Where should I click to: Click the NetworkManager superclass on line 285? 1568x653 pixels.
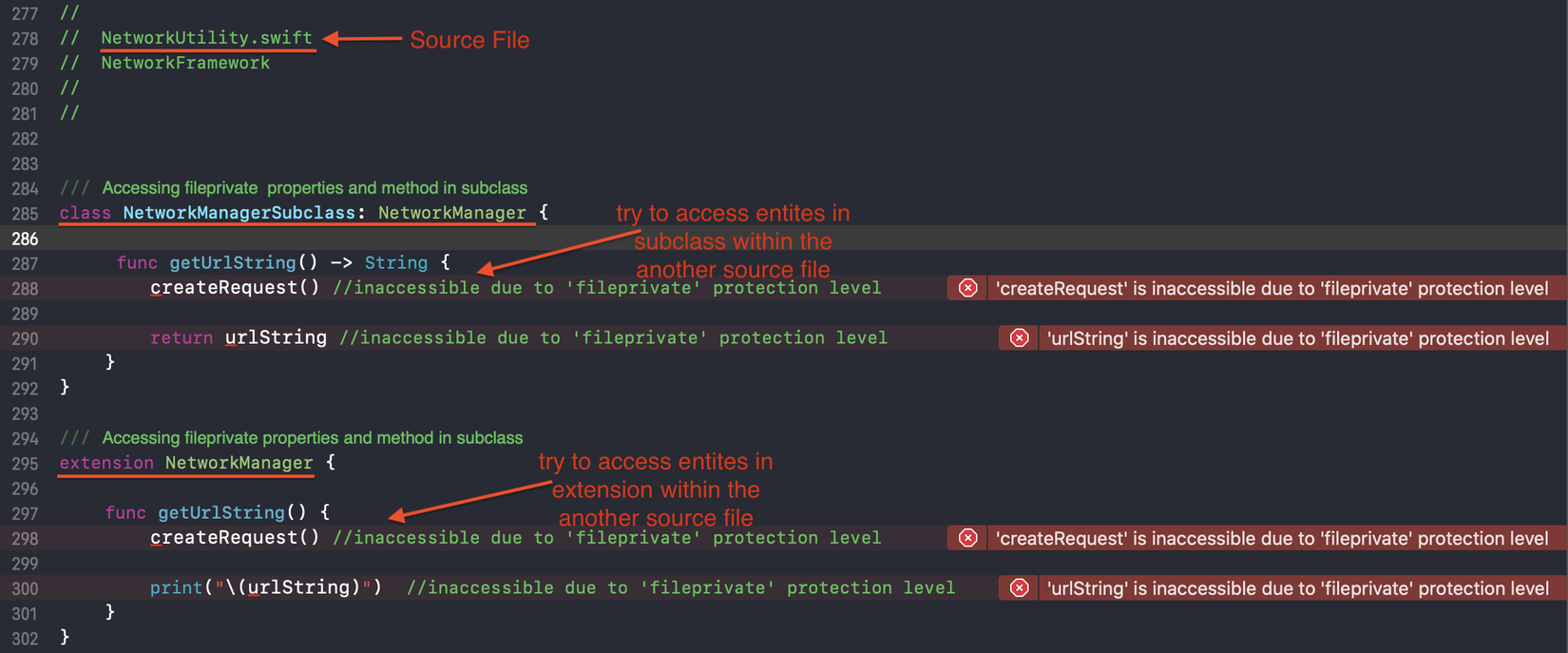(451, 213)
